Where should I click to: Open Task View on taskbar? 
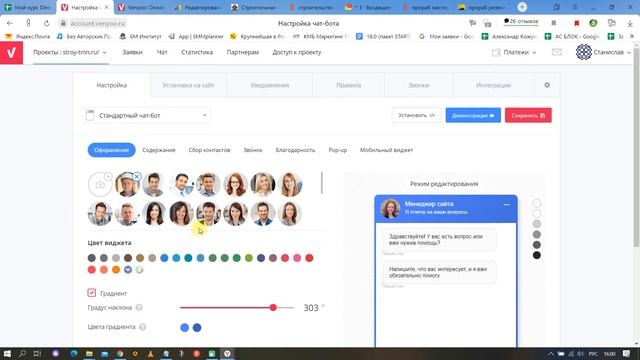point(37,353)
